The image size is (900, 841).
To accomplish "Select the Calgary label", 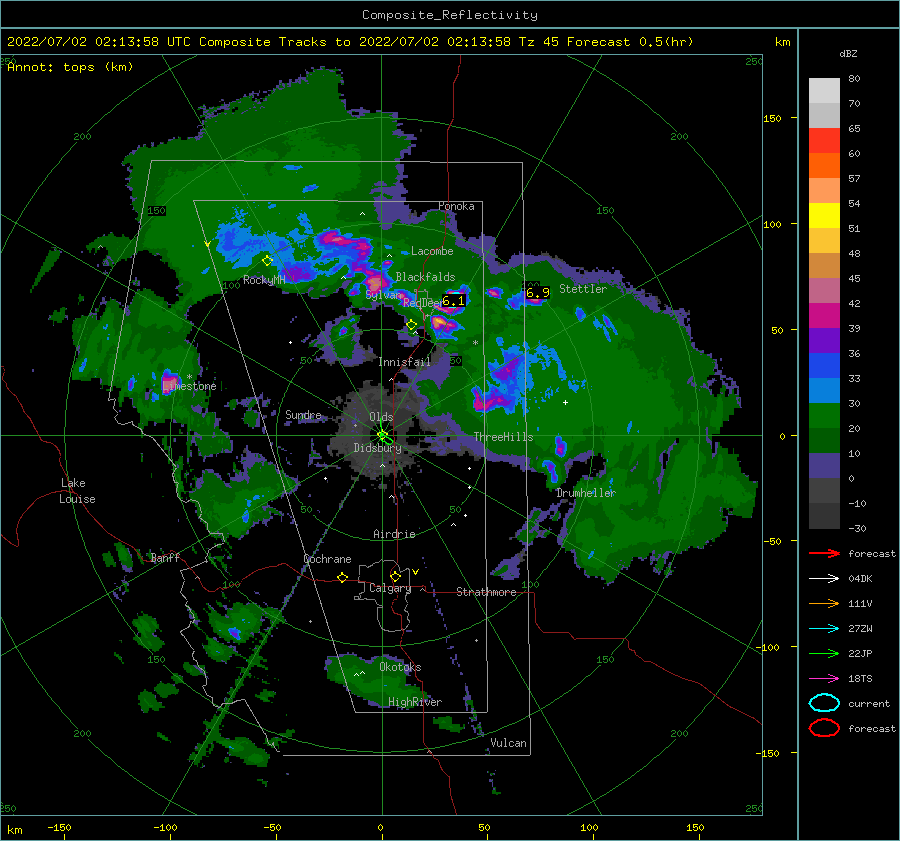I will [390, 588].
